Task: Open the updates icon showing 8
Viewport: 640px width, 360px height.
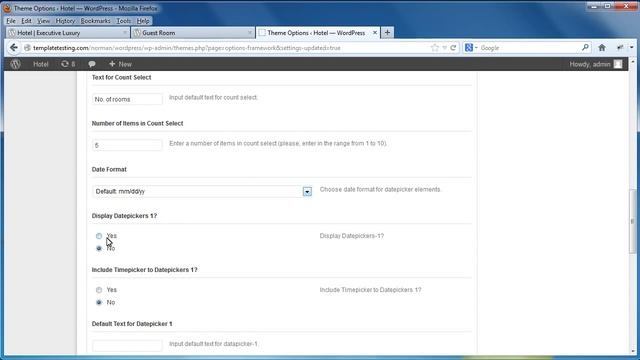Action: coord(68,64)
